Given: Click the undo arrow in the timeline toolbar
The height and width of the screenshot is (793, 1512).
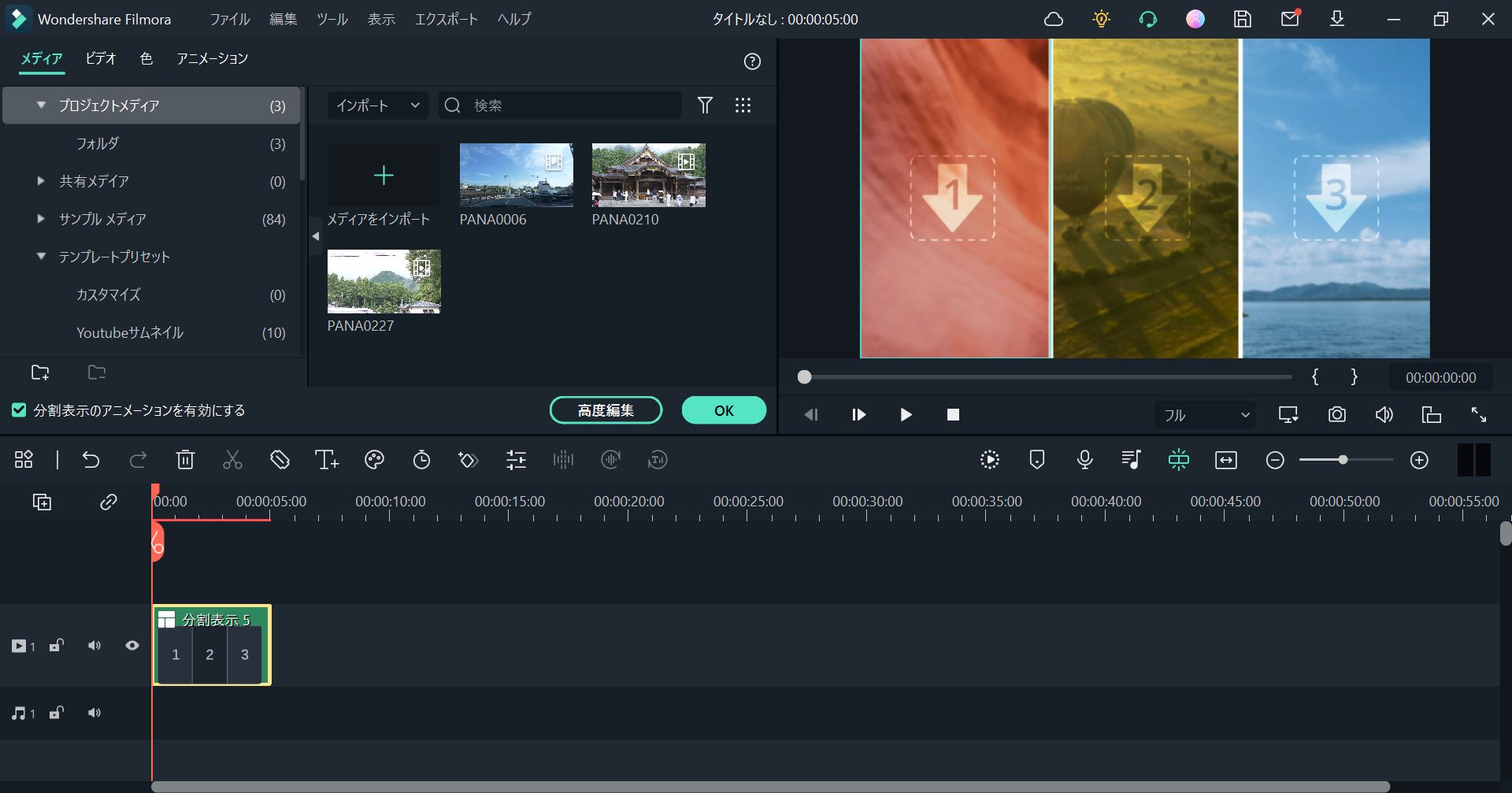Looking at the screenshot, I should pos(92,460).
